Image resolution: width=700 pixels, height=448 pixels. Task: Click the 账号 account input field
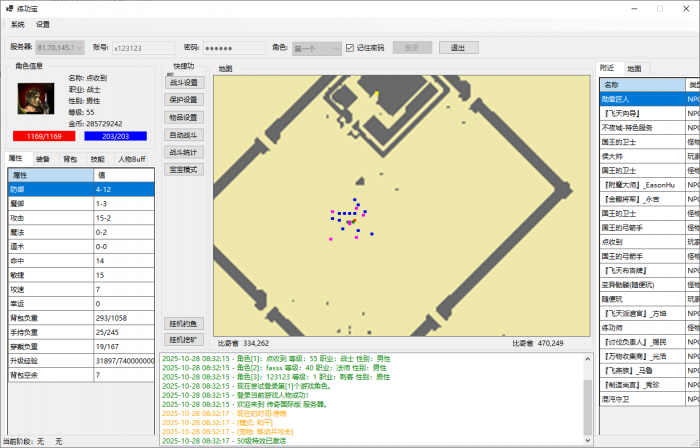pos(144,47)
